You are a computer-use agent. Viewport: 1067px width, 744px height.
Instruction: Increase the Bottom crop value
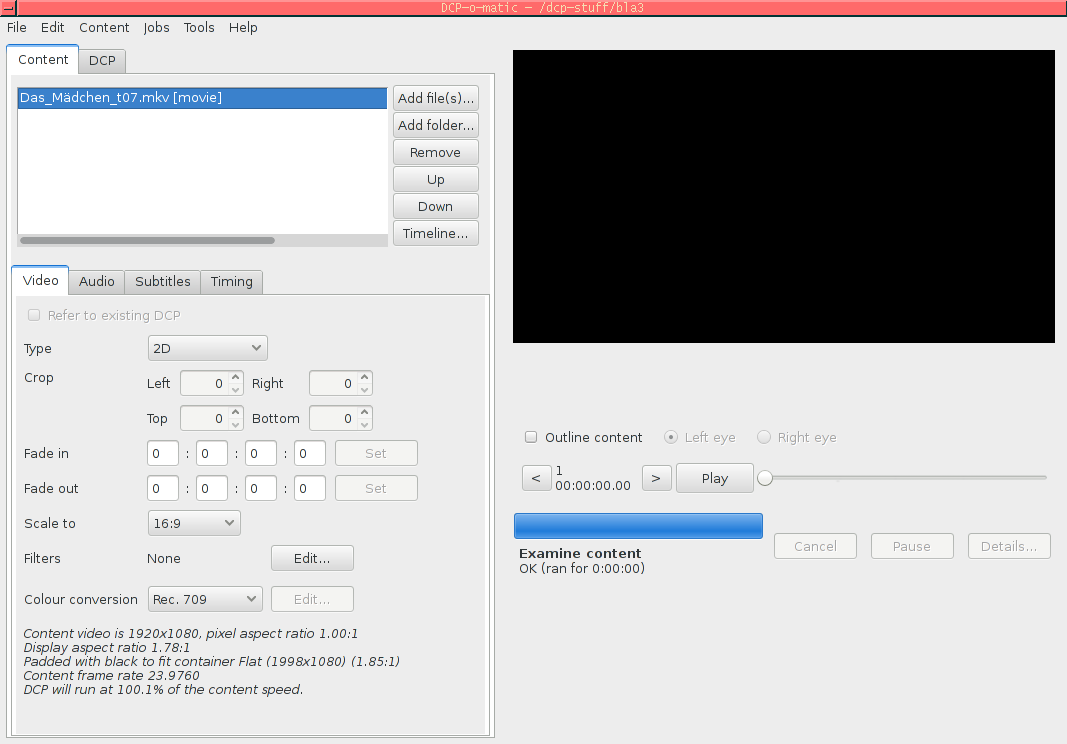(x=365, y=412)
